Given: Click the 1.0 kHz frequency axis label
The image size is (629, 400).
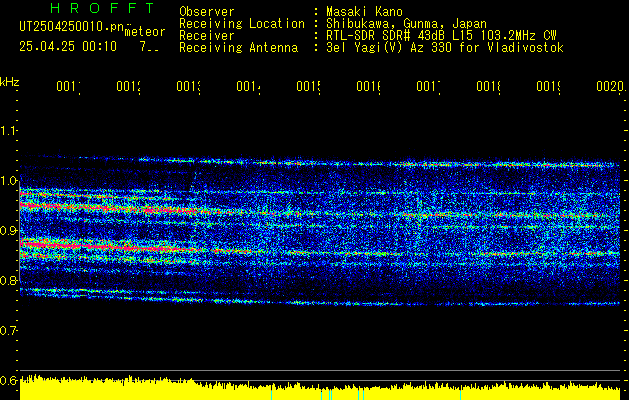Looking at the screenshot, I should 8,181.
